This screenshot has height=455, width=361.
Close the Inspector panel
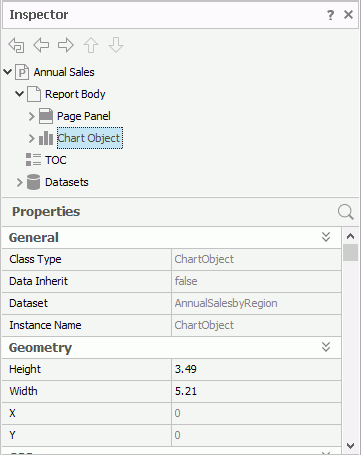(x=348, y=15)
